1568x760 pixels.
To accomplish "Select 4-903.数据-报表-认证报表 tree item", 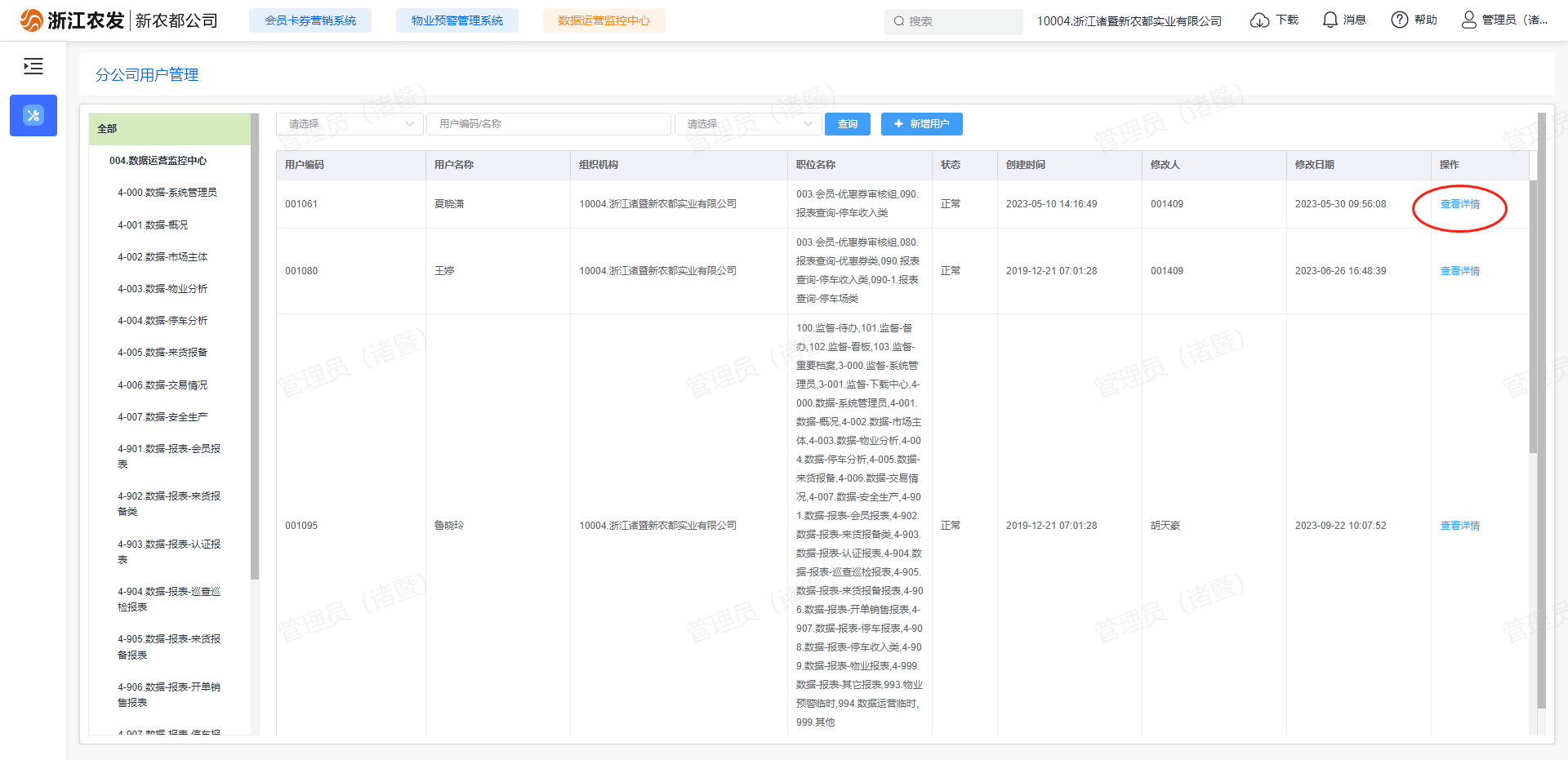I will coord(169,552).
